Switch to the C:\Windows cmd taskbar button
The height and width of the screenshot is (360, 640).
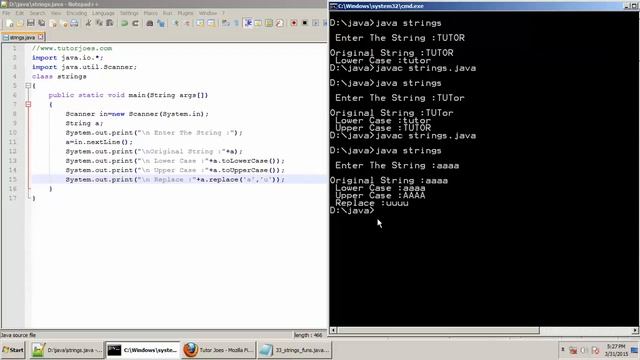[x=142, y=350]
